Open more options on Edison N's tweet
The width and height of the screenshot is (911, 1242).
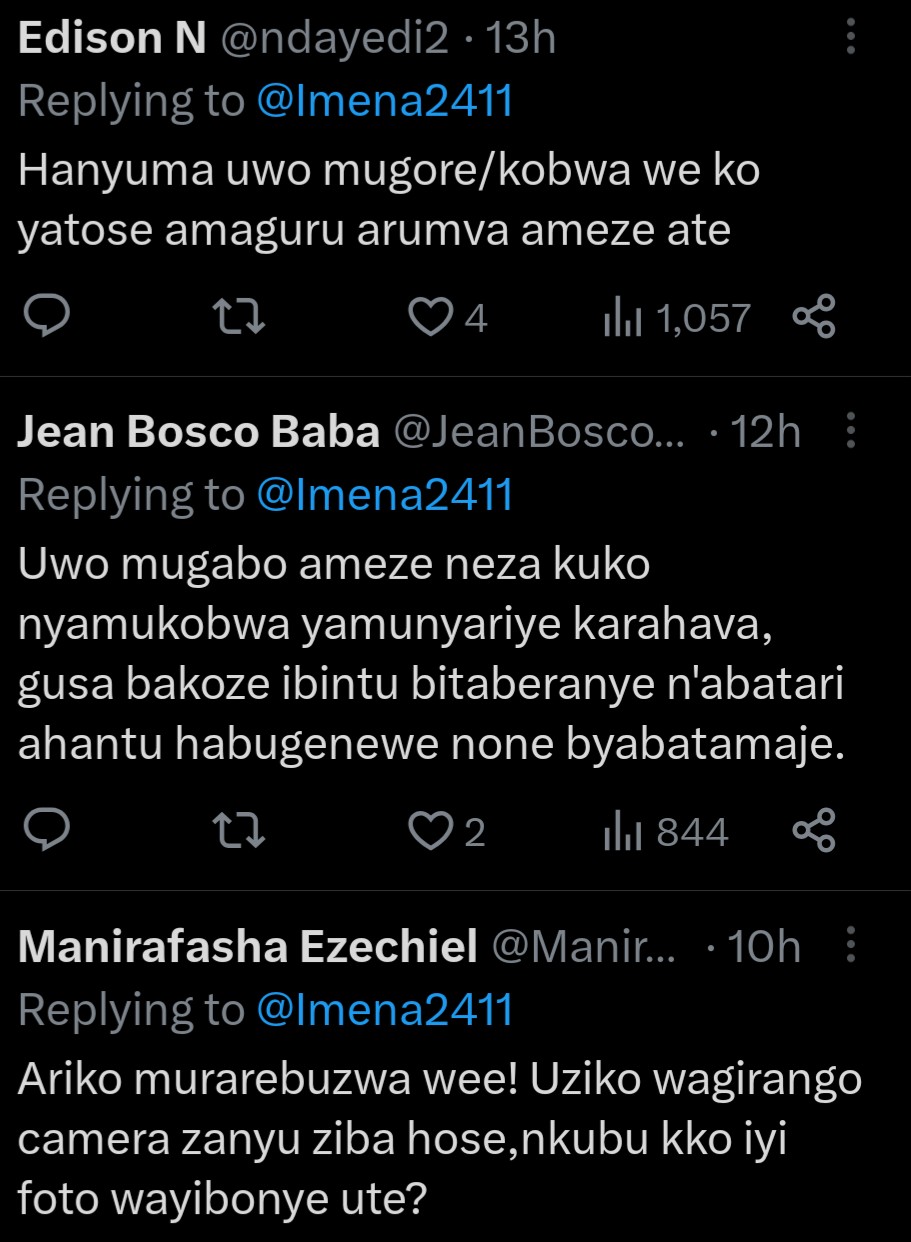coord(851,38)
